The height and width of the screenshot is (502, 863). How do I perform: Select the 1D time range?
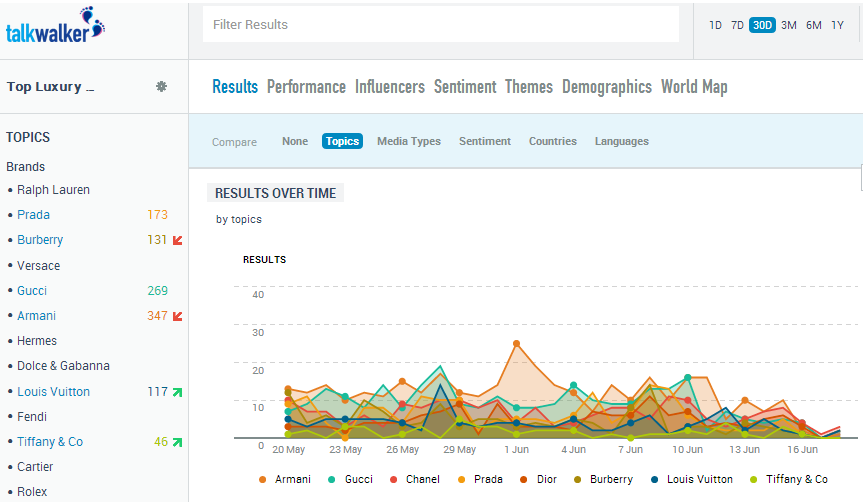[x=715, y=25]
